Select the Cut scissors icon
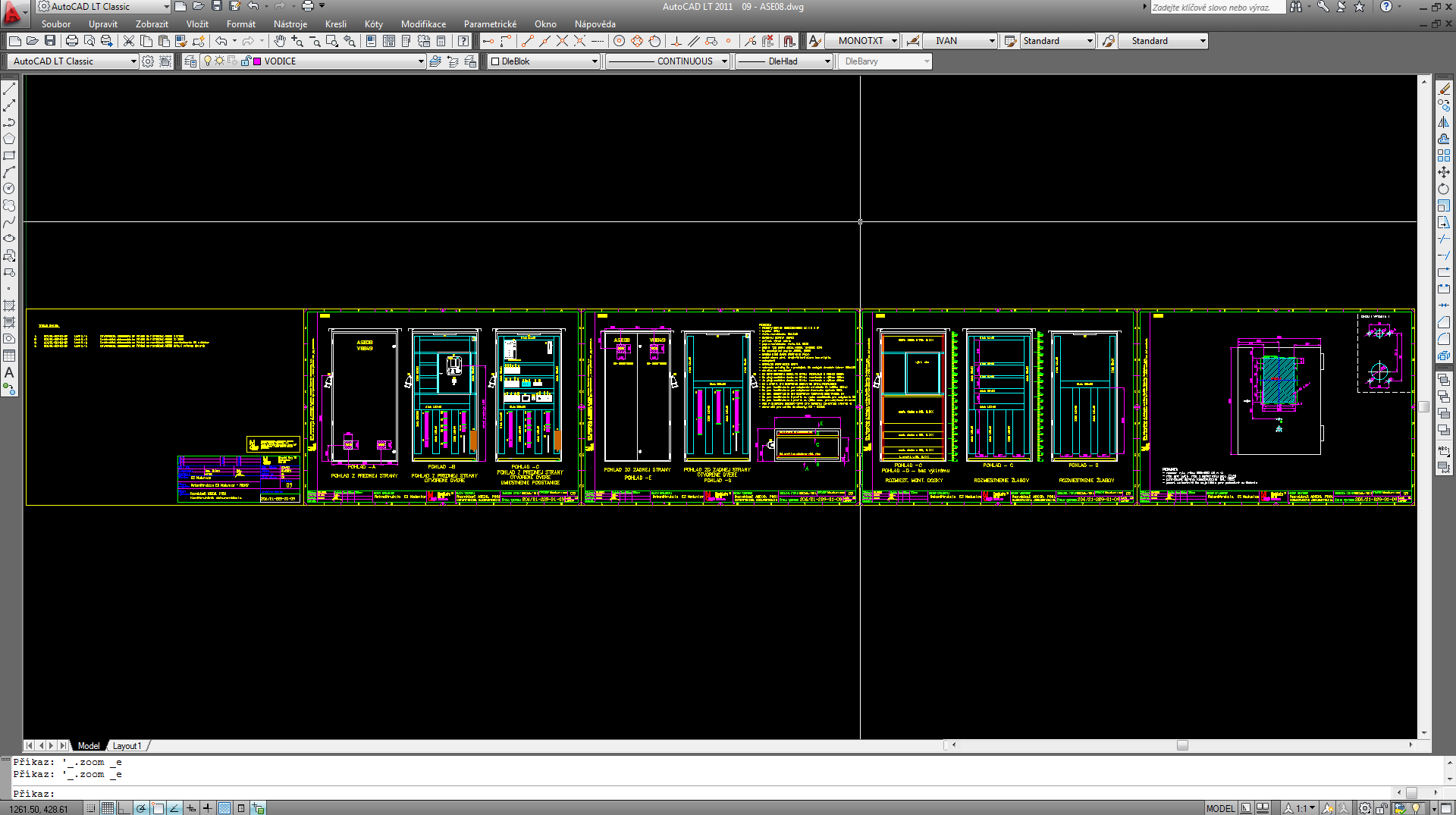 pos(129,41)
